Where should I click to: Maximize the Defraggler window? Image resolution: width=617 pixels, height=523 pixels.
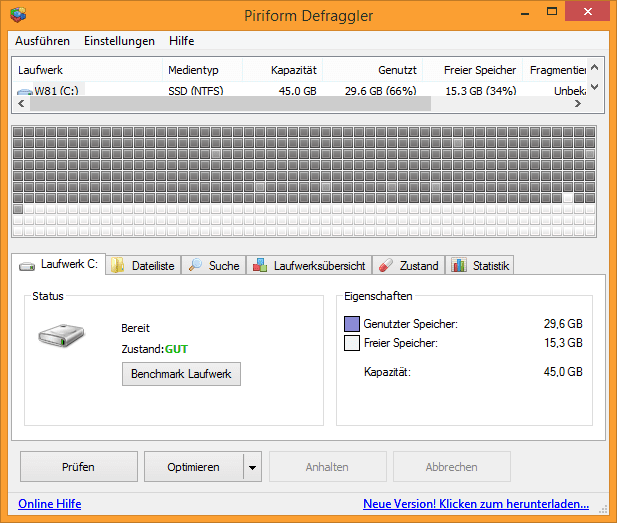coord(552,12)
